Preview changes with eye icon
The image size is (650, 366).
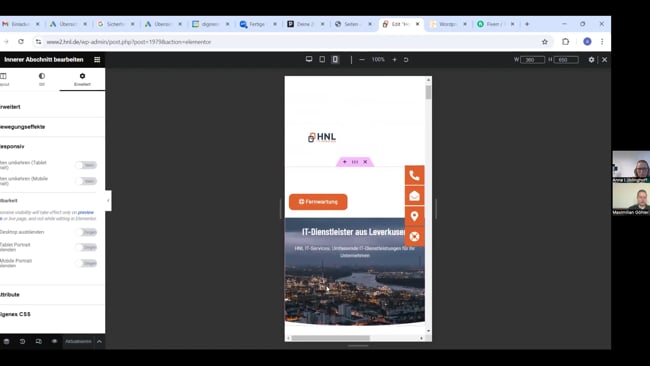[x=54, y=342]
